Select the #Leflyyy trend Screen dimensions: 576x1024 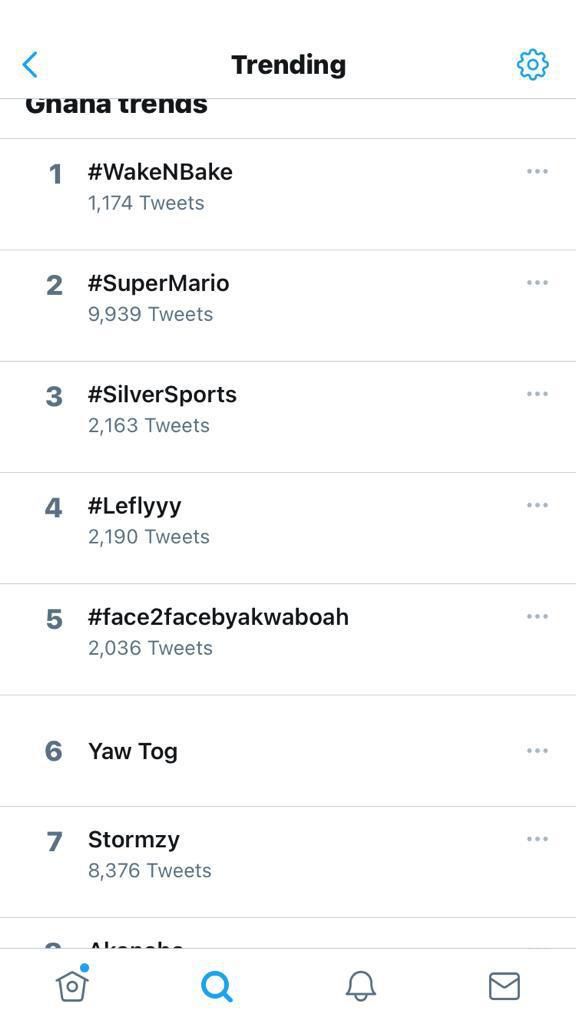(x=288, y=528)
